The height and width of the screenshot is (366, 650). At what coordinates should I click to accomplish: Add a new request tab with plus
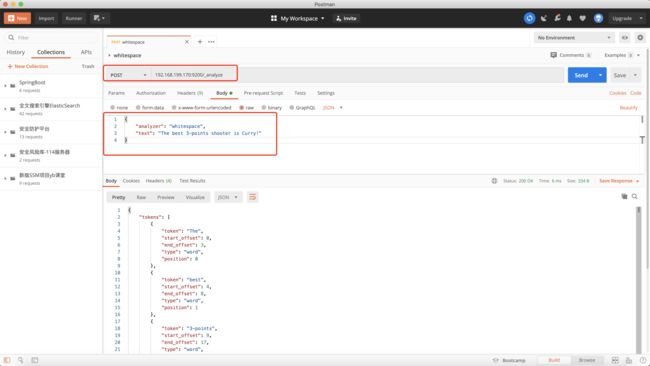click(x=200, y=42)
